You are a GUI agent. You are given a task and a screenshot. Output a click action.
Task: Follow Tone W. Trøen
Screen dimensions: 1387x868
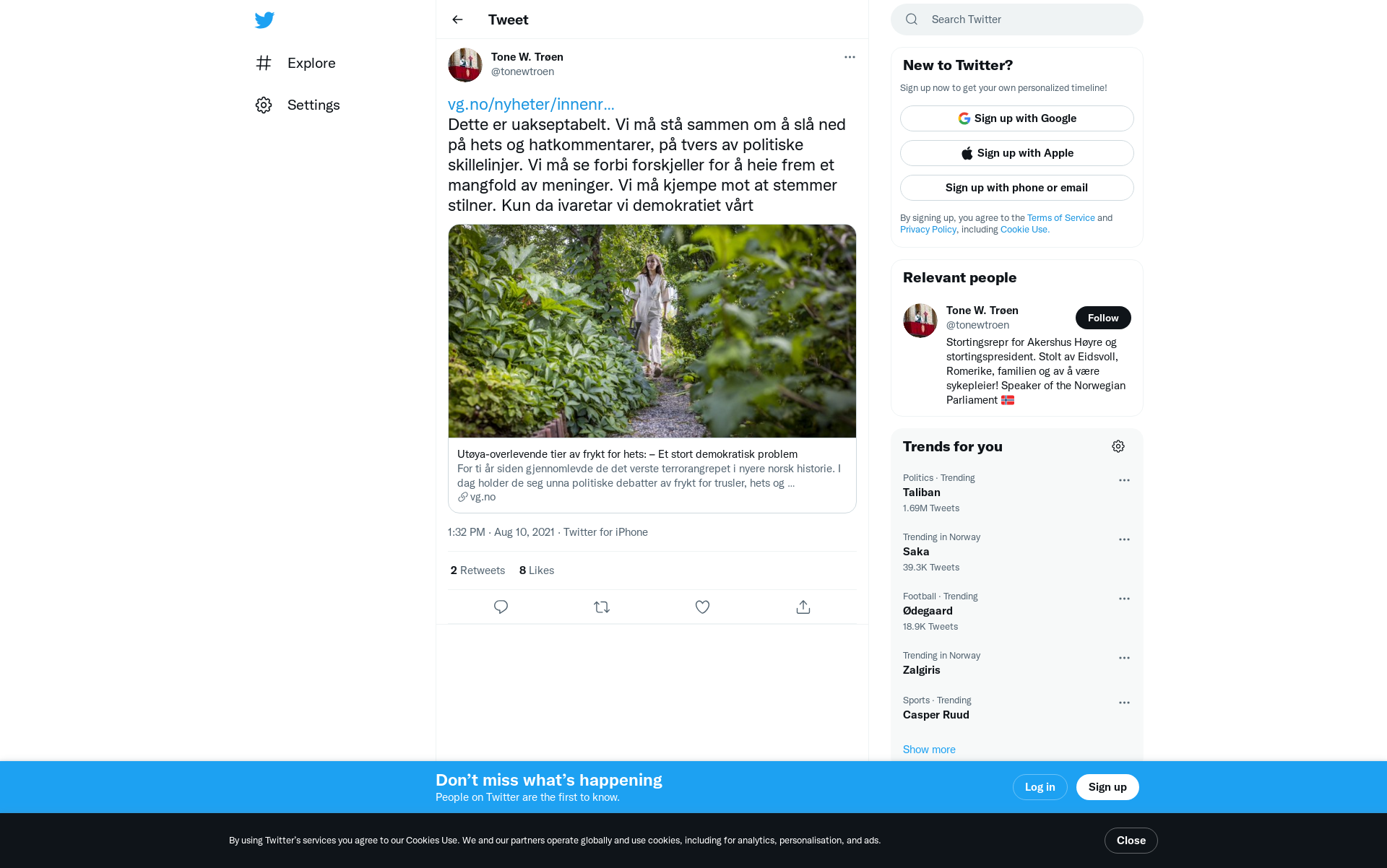point(1103,318)
